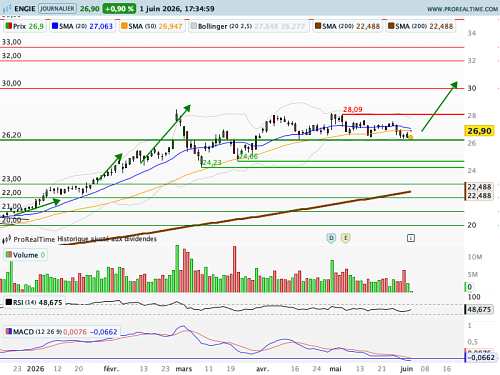Click the 30,00 horizontal level label
The image size is (500, 375).
tap(12, 83)
